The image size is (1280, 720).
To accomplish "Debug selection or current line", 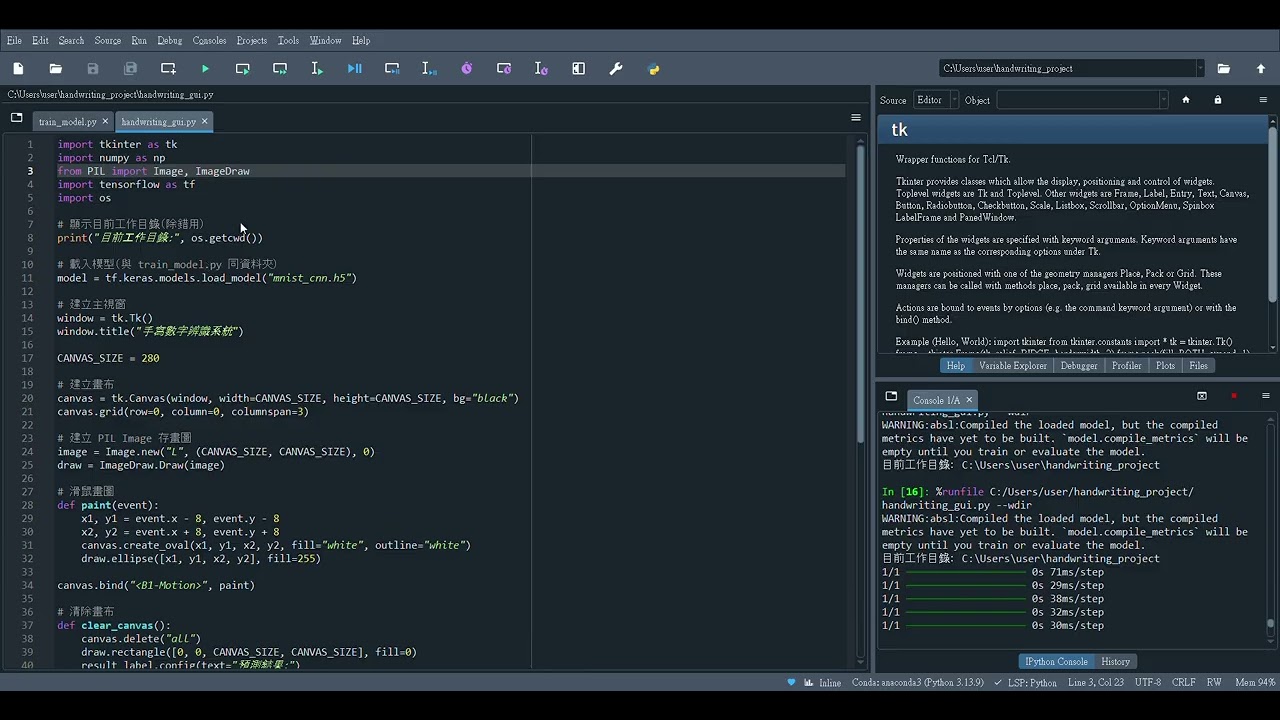I will pos(429,69).
